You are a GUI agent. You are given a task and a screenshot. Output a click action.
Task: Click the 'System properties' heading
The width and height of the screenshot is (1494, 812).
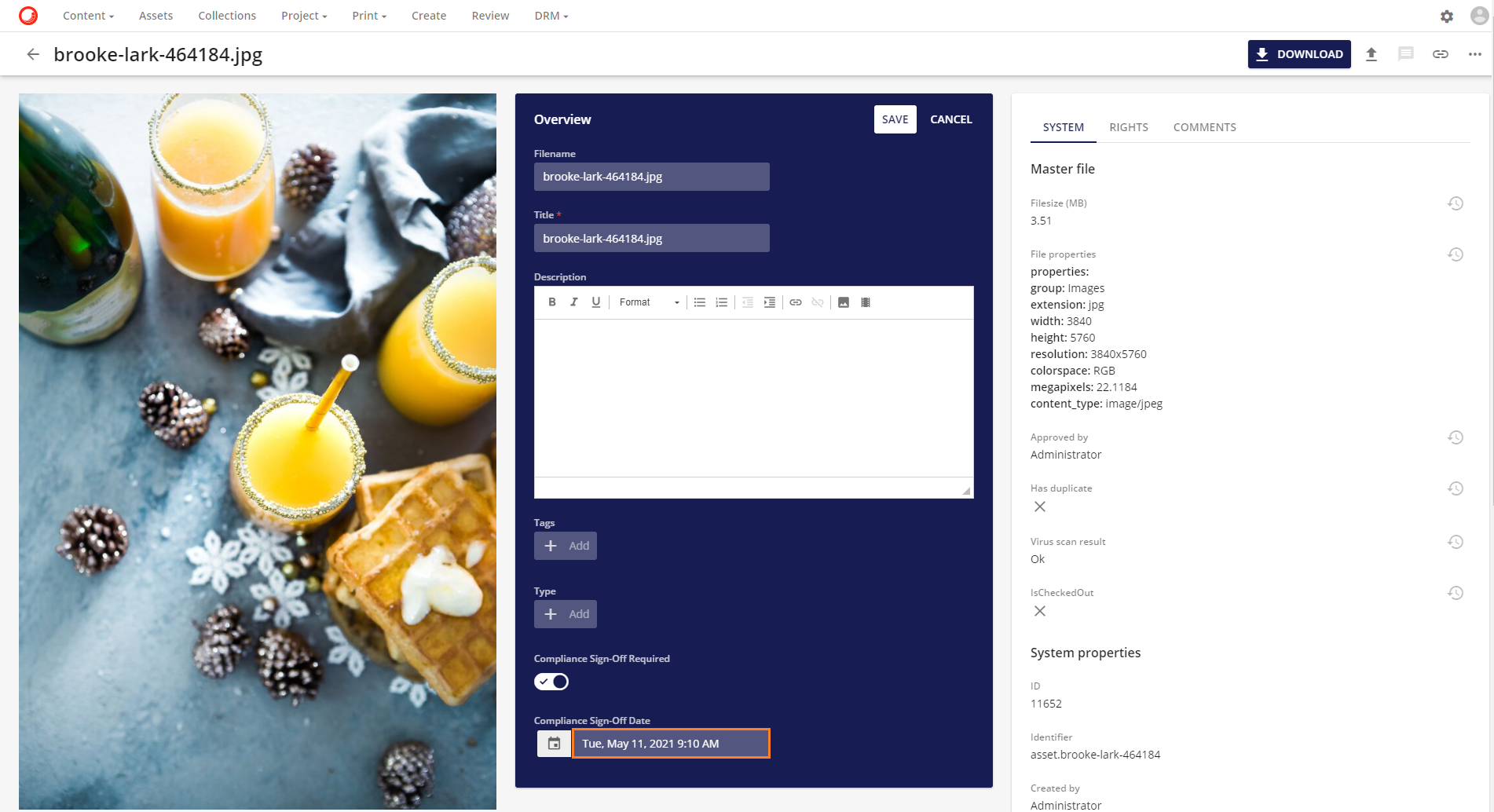[x=1086, y=653]
